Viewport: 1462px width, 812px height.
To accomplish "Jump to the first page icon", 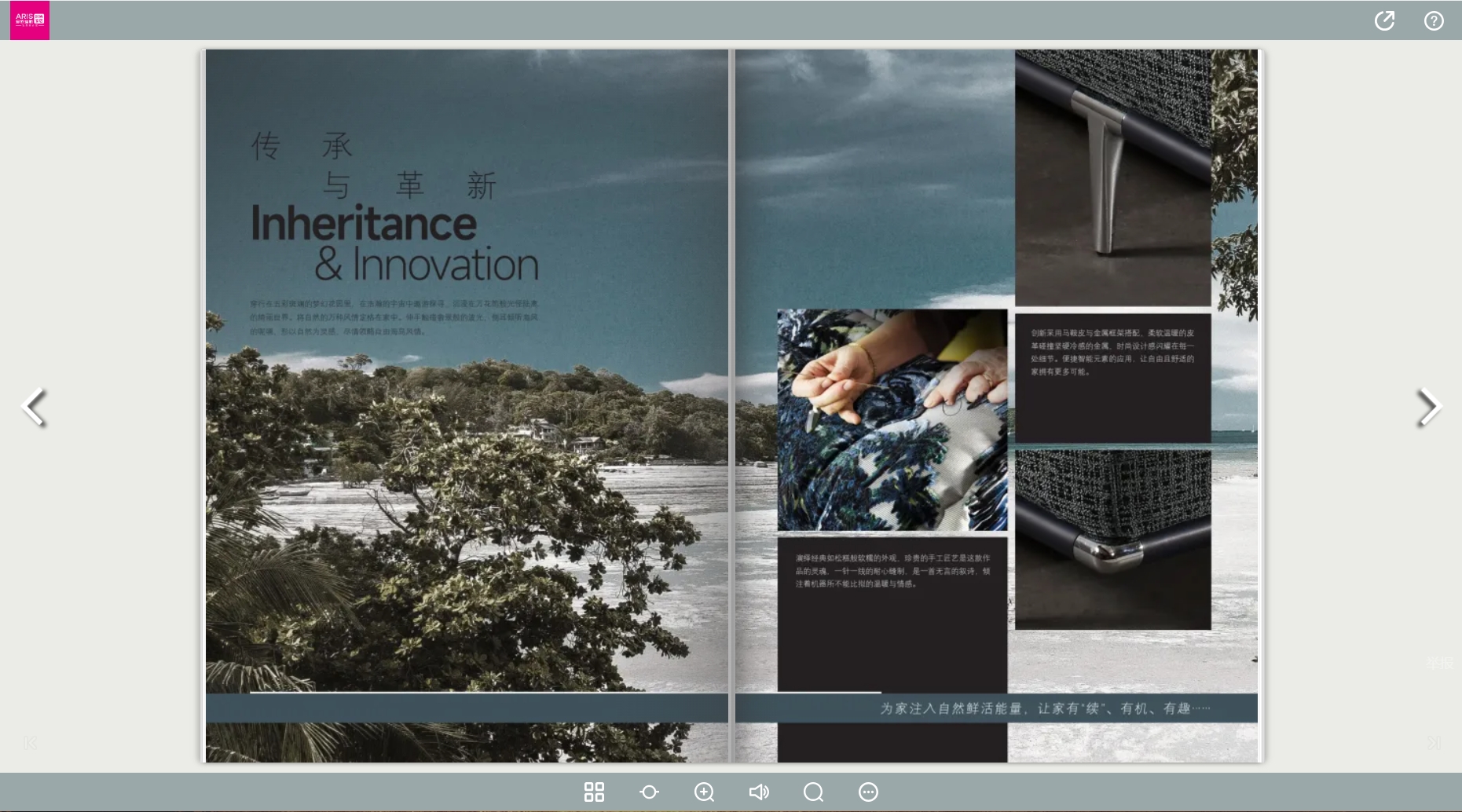I will coord(30,743).
